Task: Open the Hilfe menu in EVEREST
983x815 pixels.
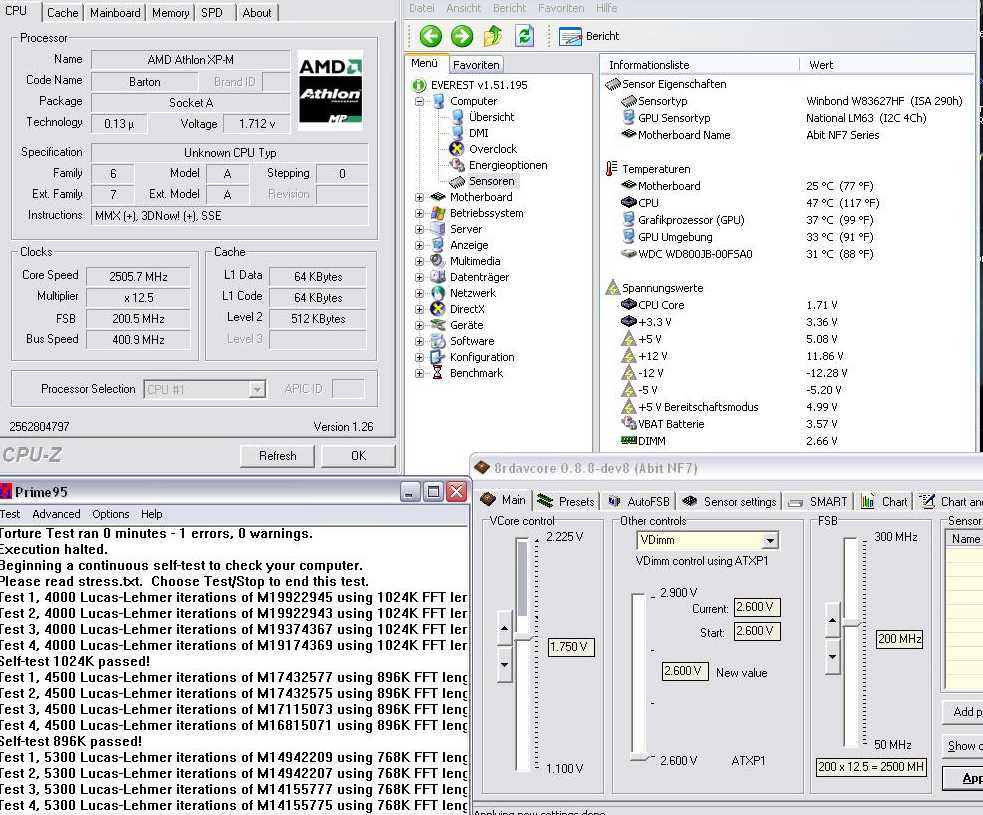Action: [x=606, y=8]
